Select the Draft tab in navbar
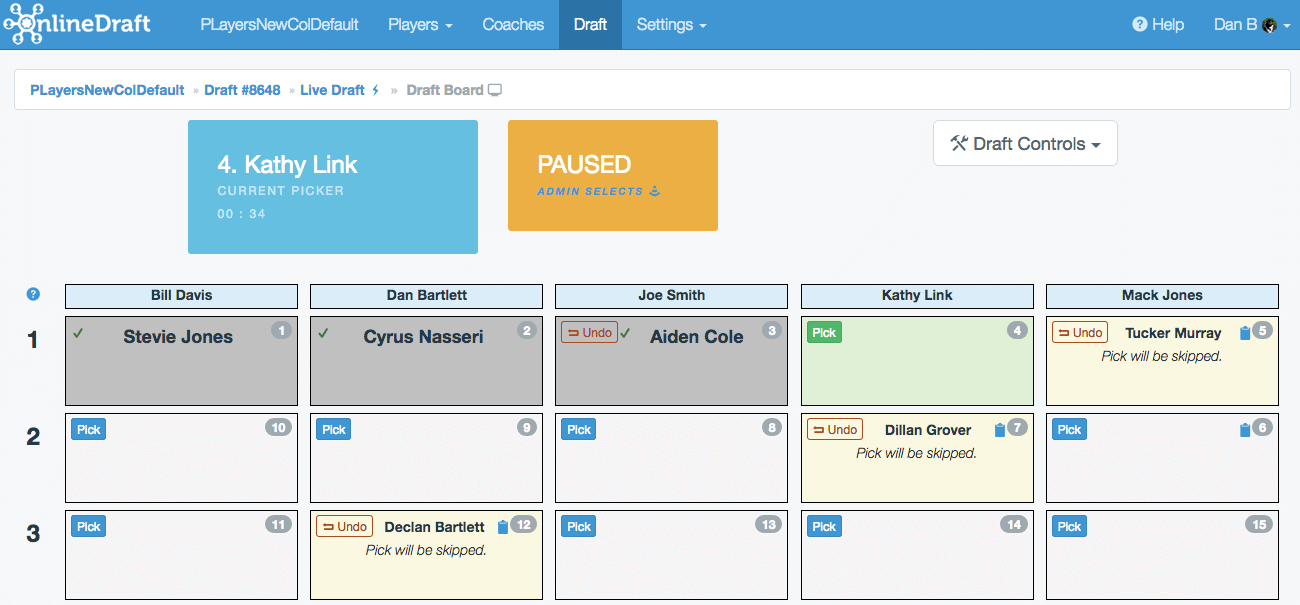Image resolution: width=1300 pixels, height=605 pixels. coord(590,25)
